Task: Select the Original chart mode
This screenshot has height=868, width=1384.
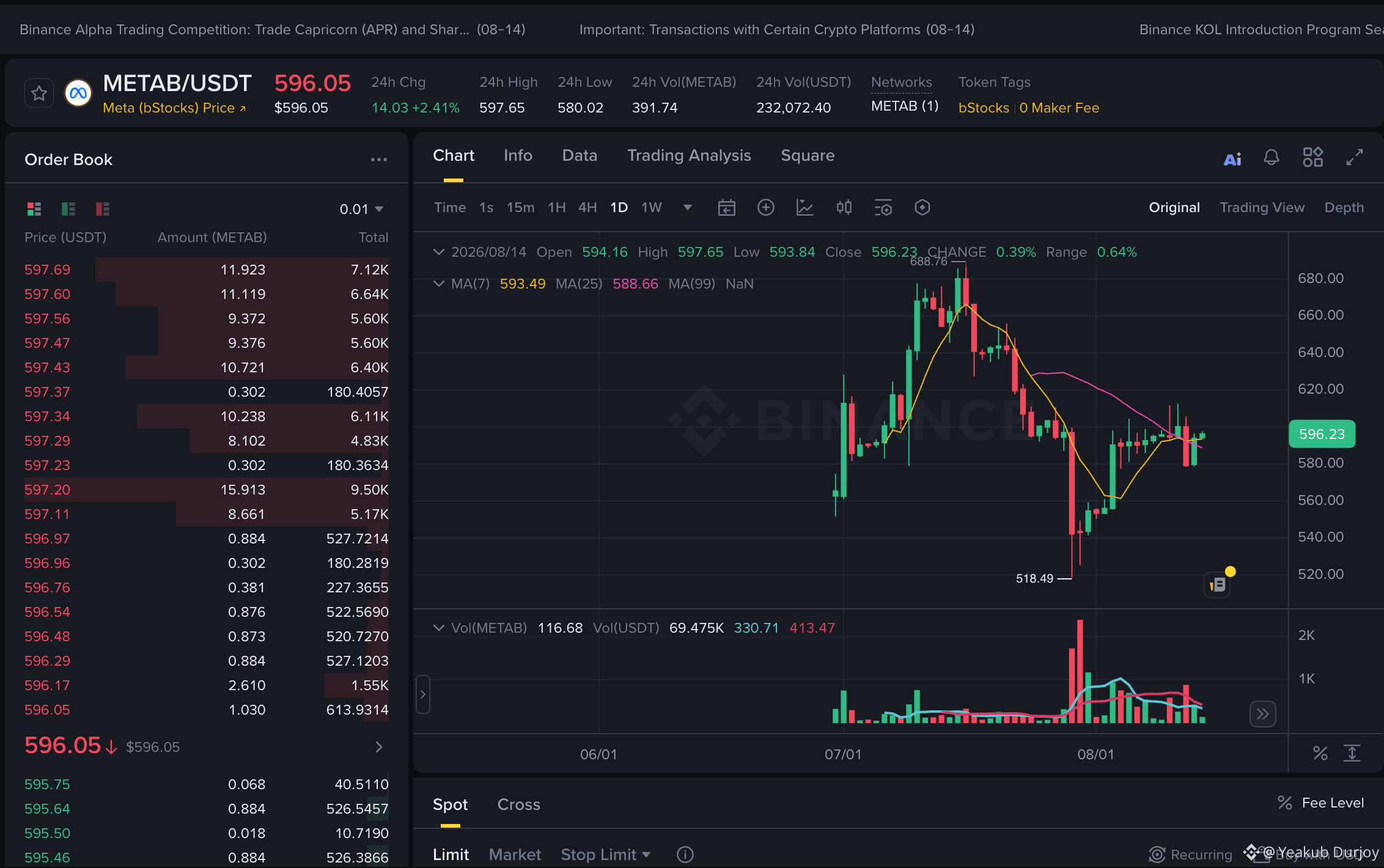Action: click(1174, 208)
